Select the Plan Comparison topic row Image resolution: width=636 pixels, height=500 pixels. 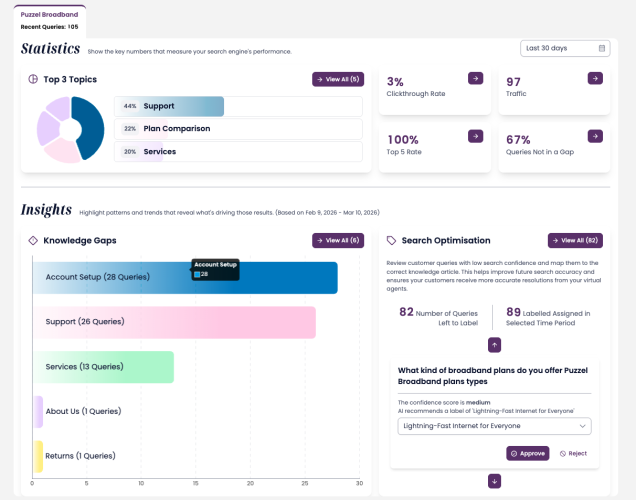pos(238,129)
